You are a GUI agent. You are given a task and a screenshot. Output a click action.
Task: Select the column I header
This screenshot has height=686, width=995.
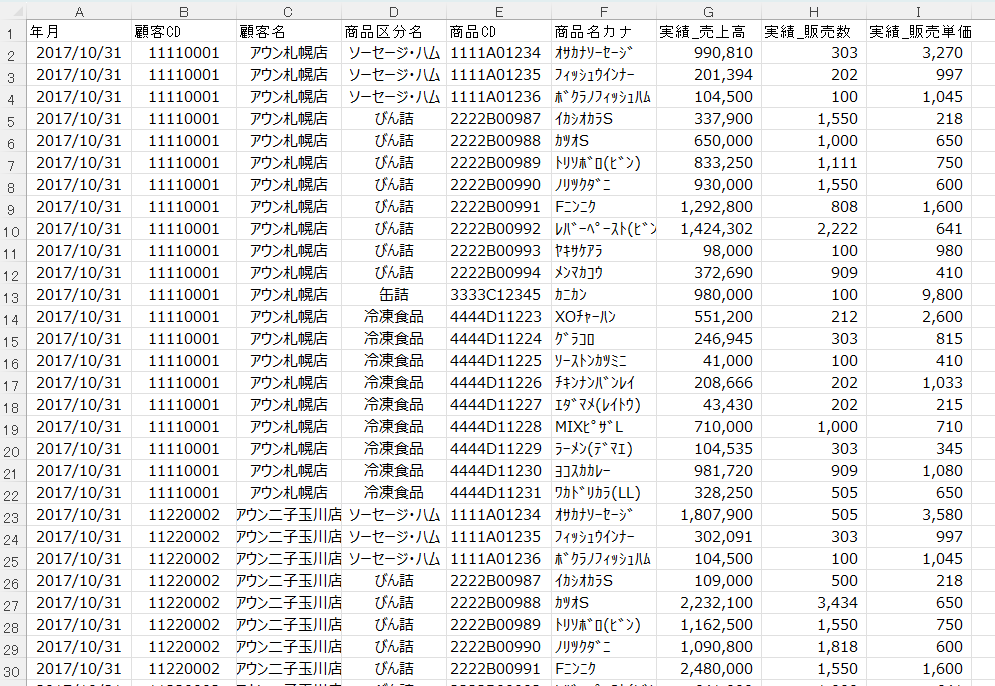click(x=918, y=11)
